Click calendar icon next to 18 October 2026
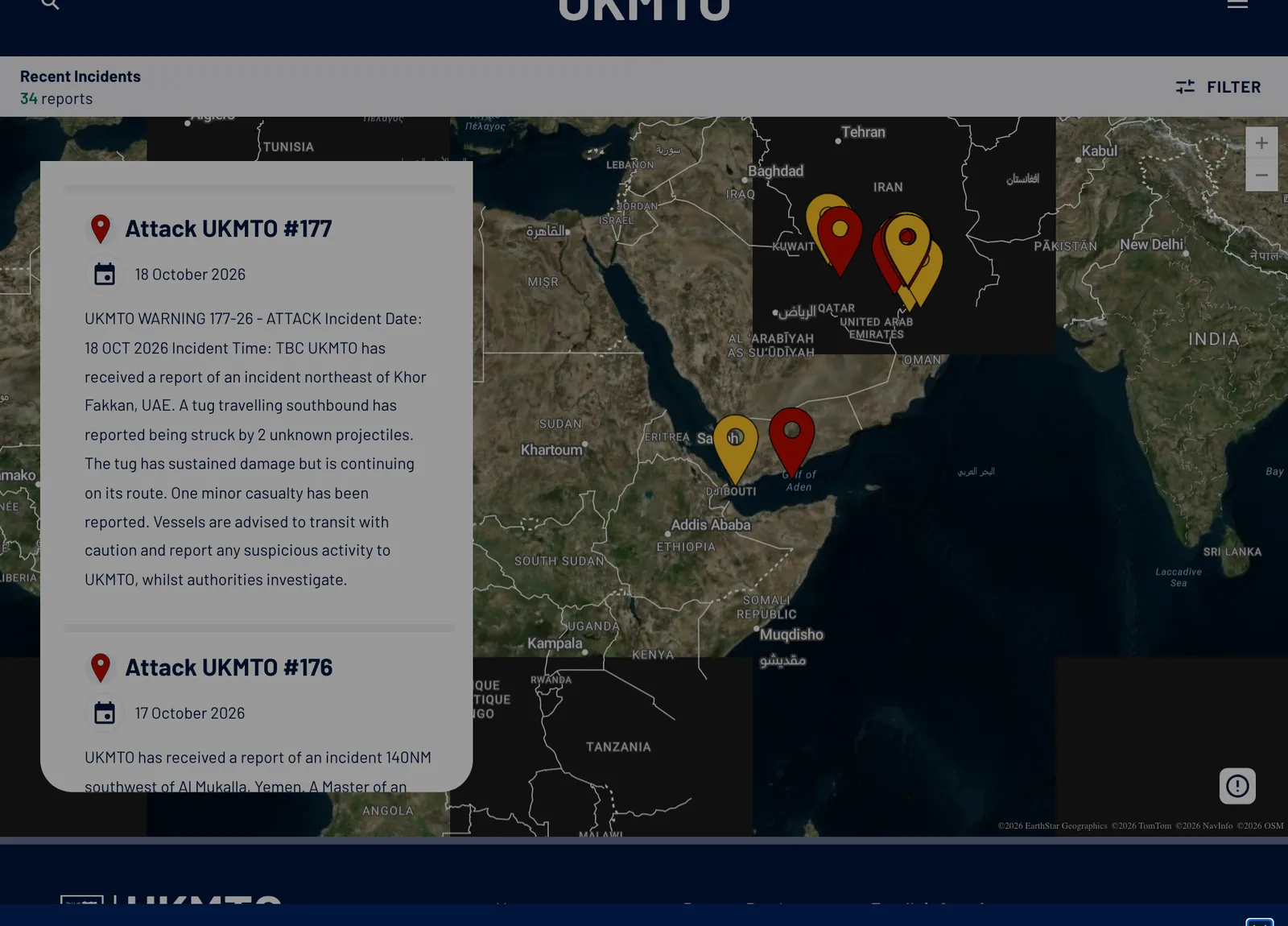Screen dimensions: 1288x926 click(105, 275)
